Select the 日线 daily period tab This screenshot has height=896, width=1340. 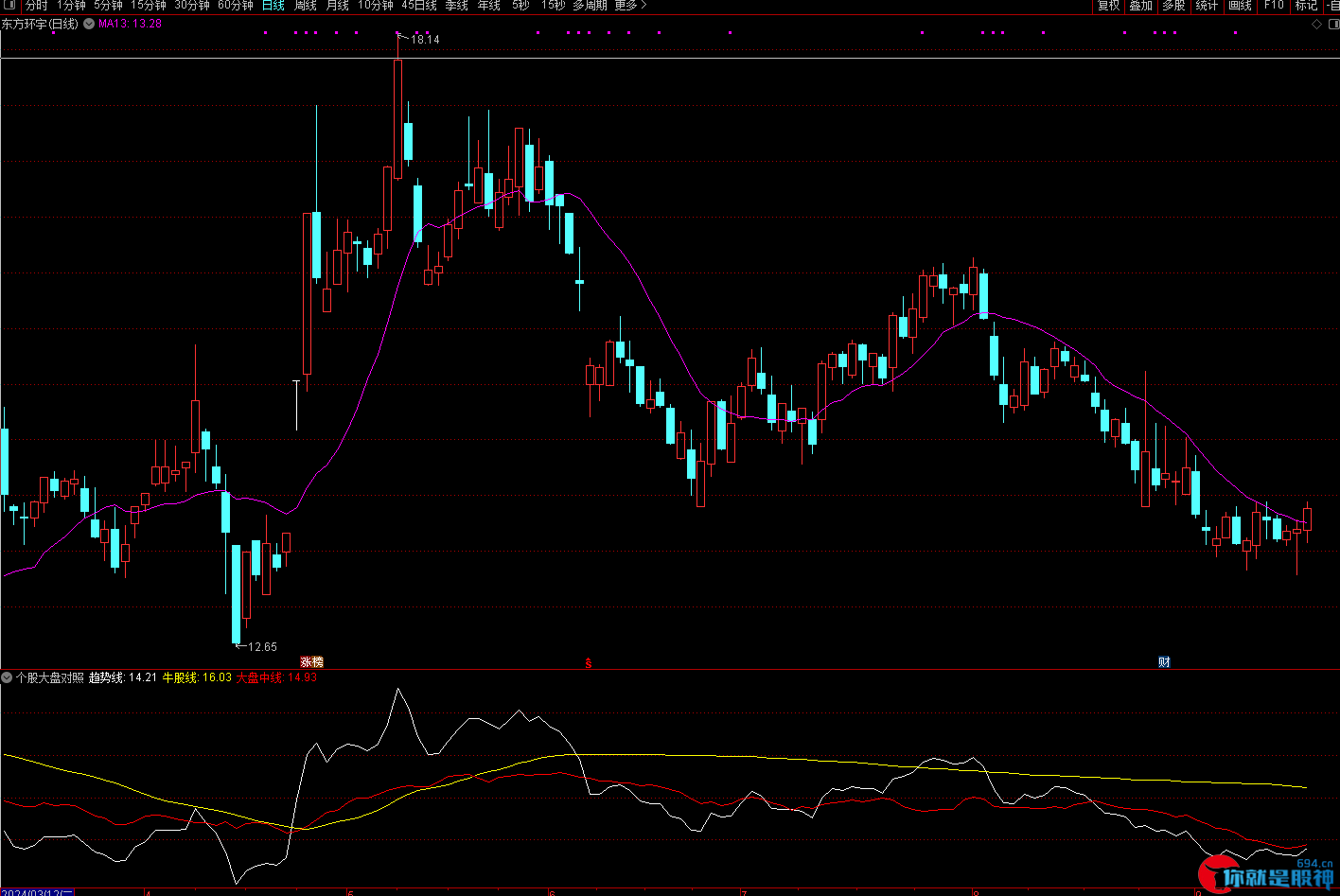click(x=273, y=5)
